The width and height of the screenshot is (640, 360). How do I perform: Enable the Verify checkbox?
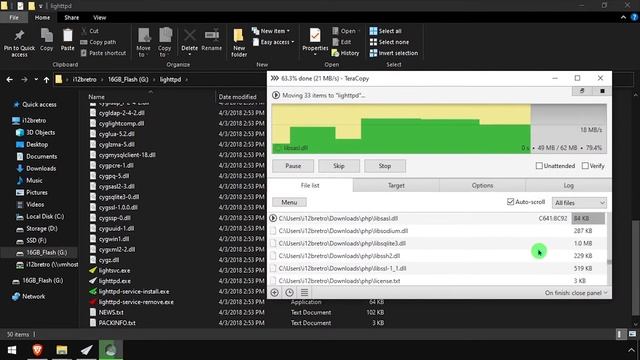coord(585,166)
